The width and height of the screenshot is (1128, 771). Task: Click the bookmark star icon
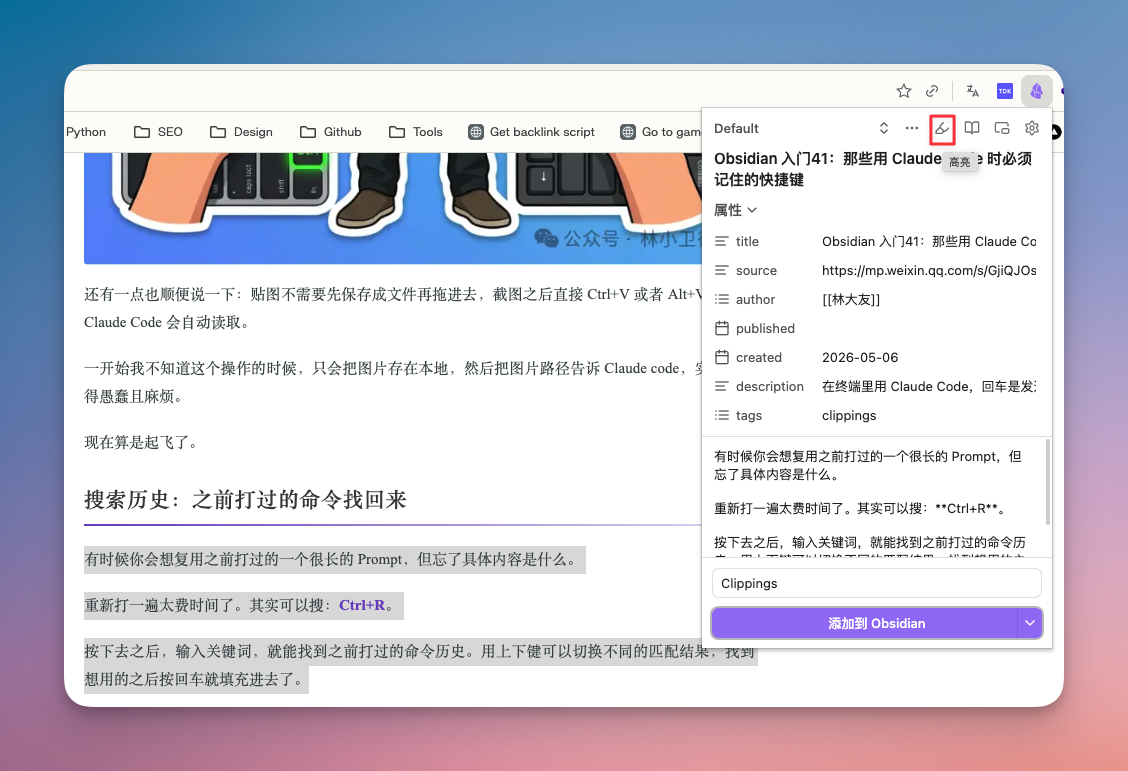pos(904,91)
